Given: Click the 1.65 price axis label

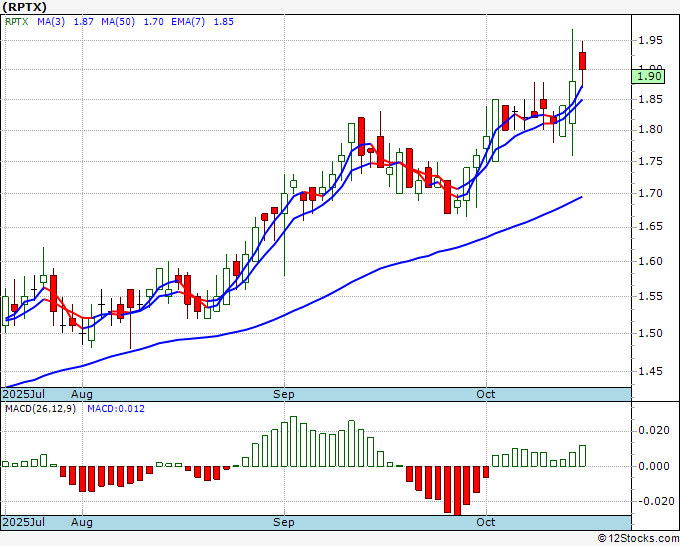Looking at the screenshot, I should coord(651,226).
